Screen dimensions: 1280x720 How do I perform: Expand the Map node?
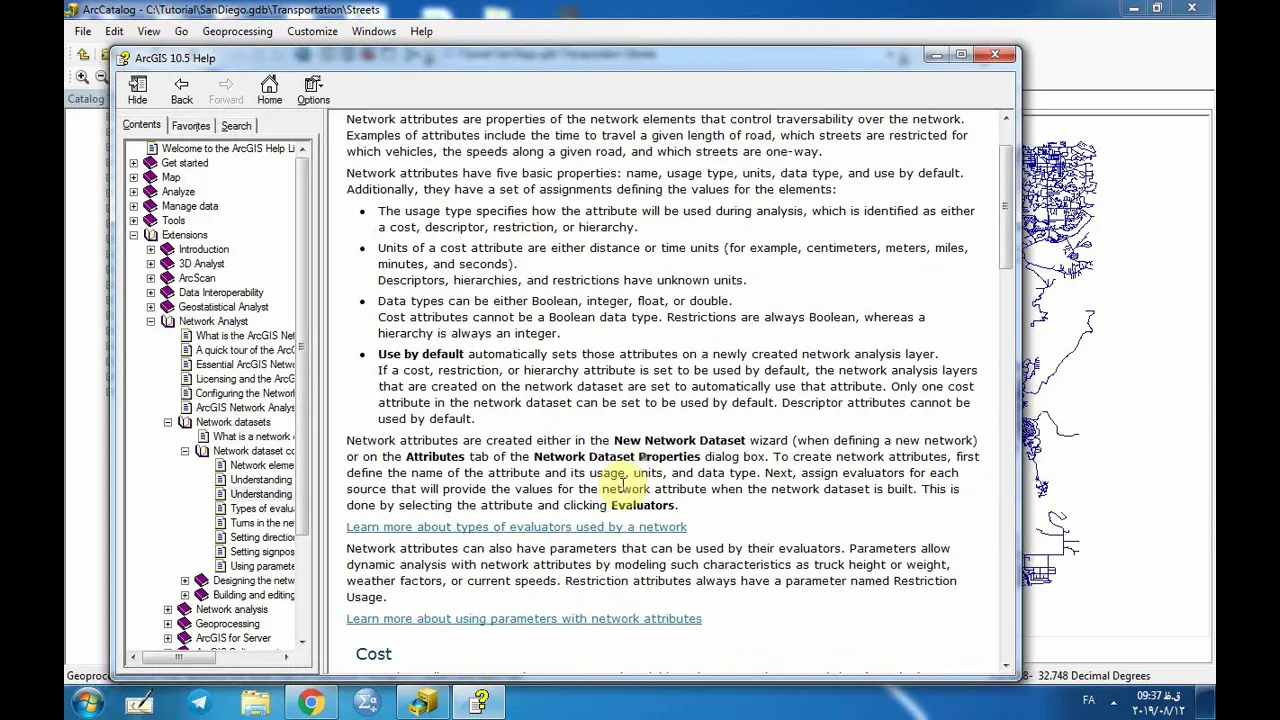point(134,177)
